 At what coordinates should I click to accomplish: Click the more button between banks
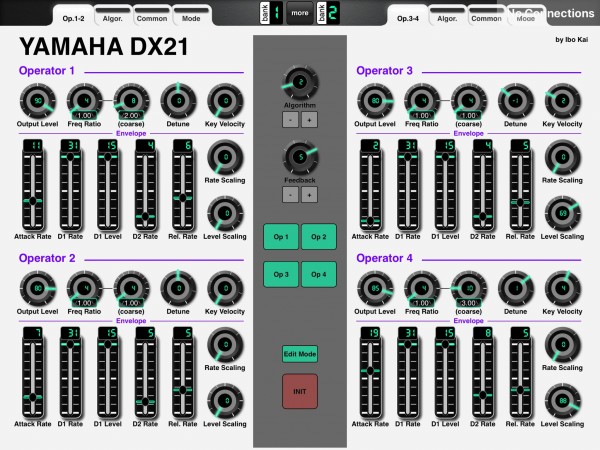click(x=300, y=13)
